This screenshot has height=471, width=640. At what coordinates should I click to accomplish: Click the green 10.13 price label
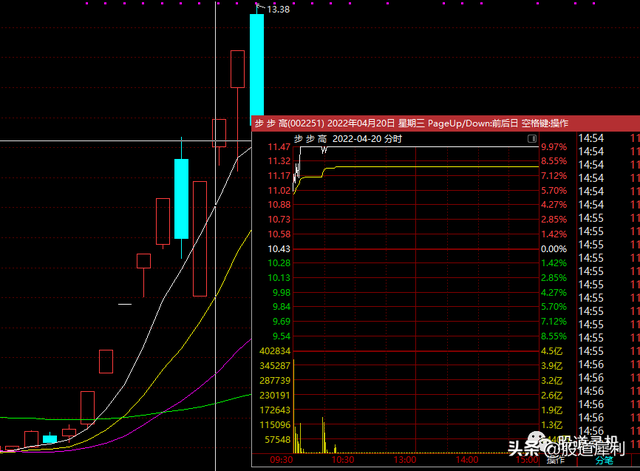coord(279,278)
